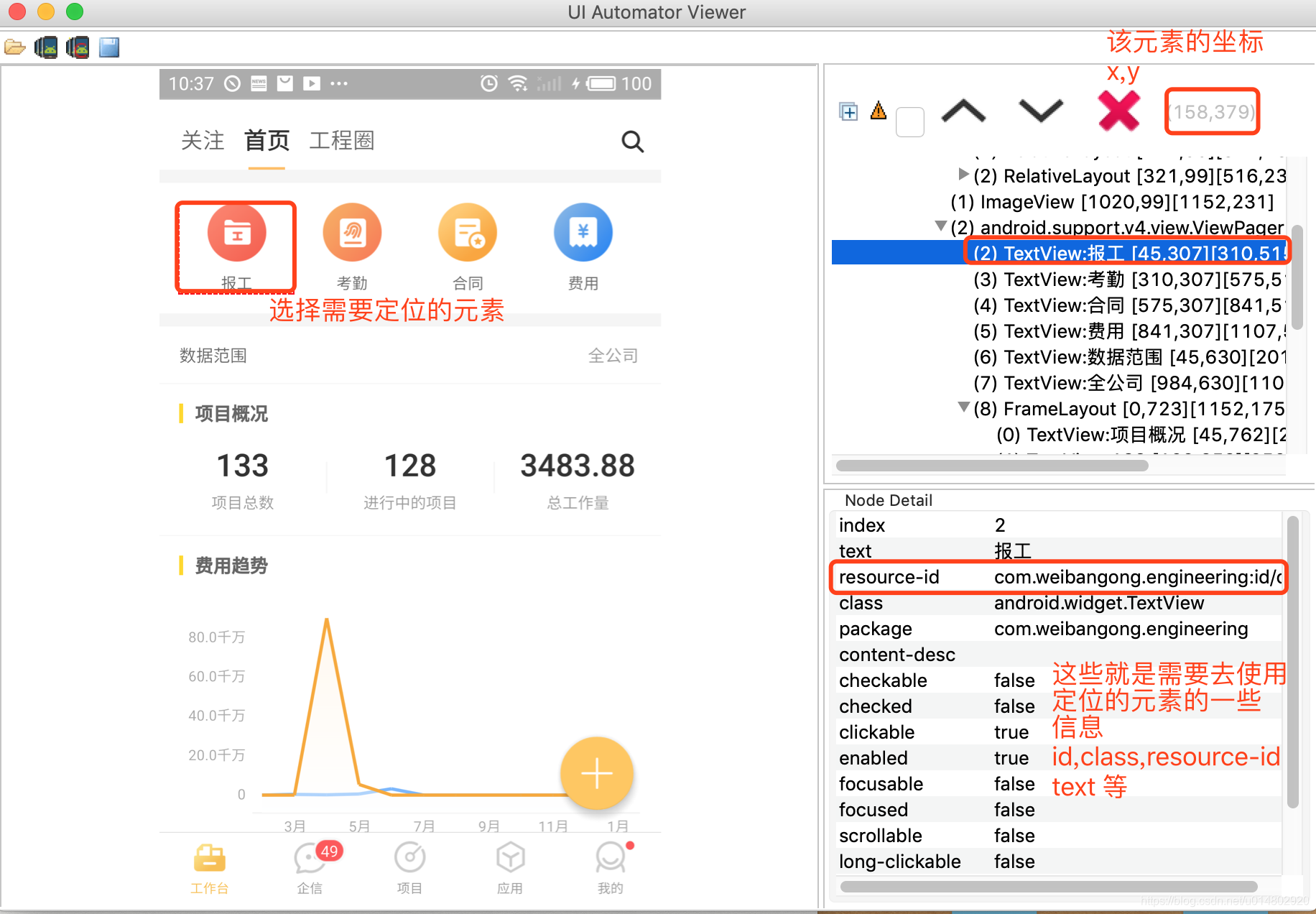Click the save floppy disk icon
Screen dimensions: 1316x914
[x=109, y=47]
